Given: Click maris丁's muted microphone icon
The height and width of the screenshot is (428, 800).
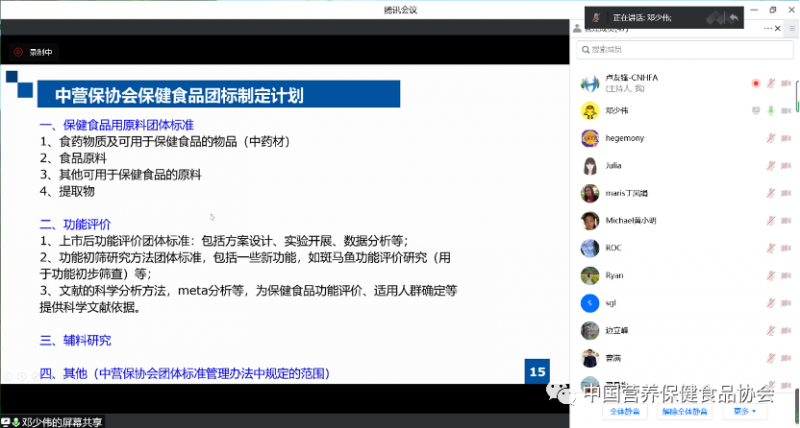Looking at the screenshot, I should 771,193.
